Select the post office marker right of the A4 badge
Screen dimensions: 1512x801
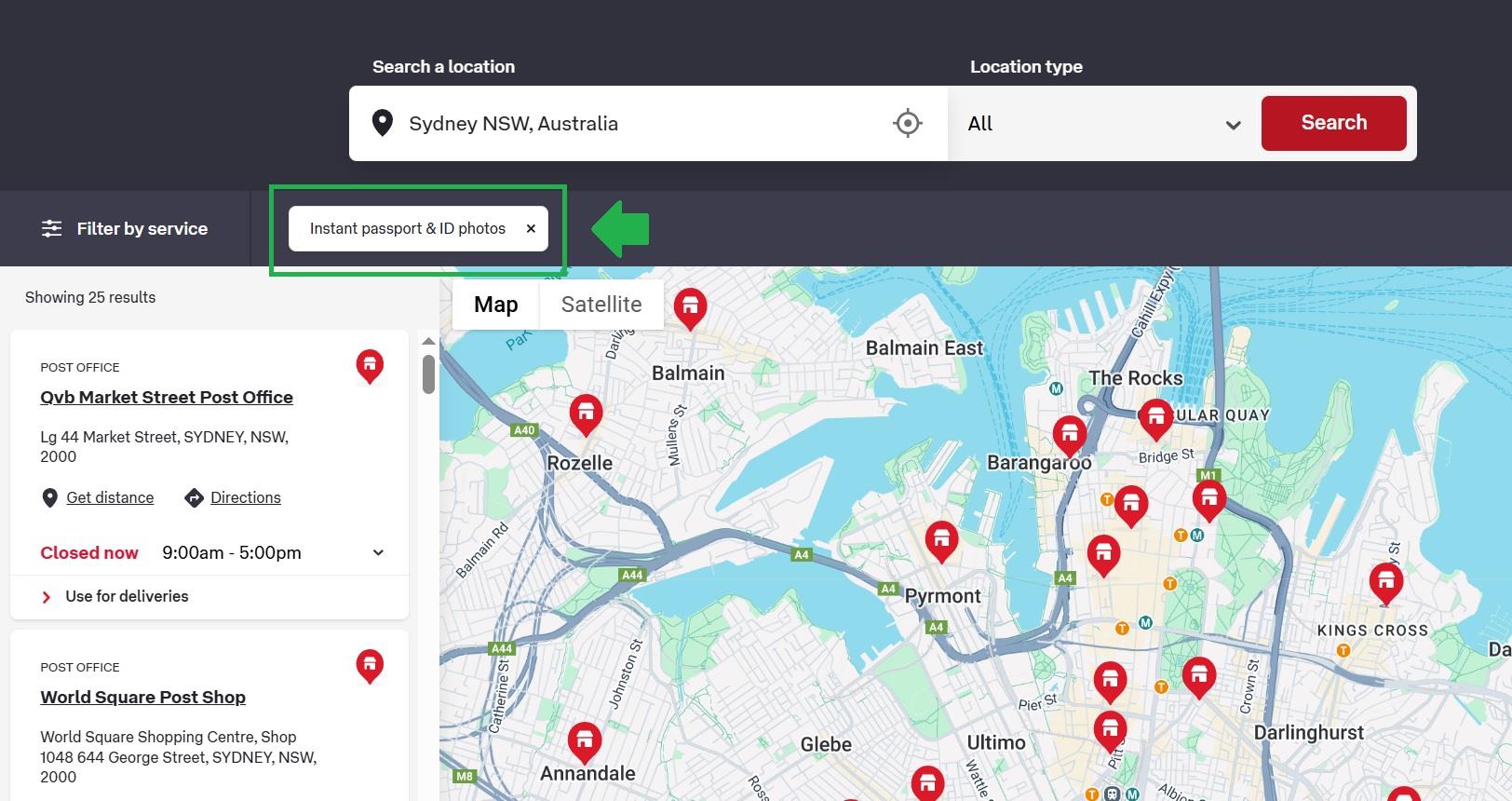point(1103,556)
